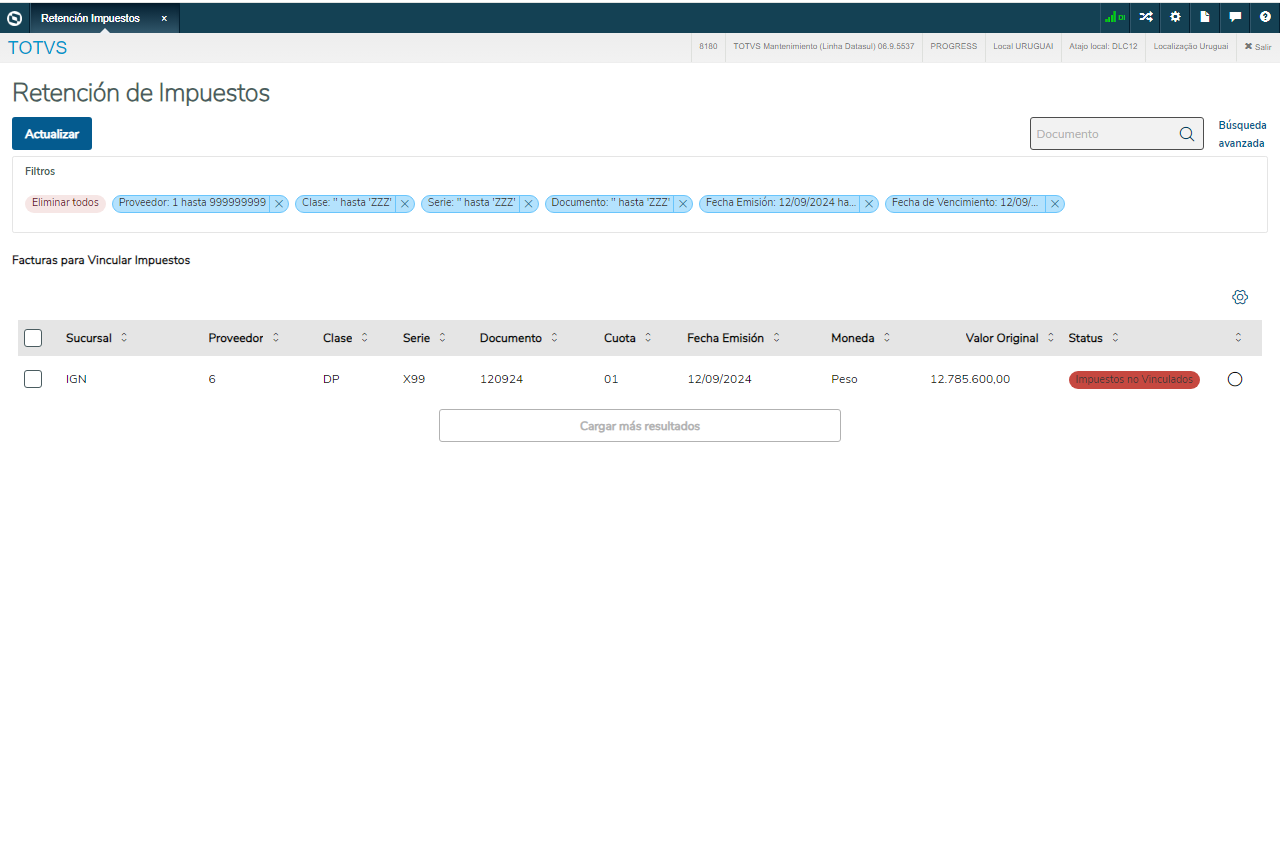Open the help question mark icon
This screenshot has width=1280, height=864.
pyautogui.click(x=1265, y=17)
